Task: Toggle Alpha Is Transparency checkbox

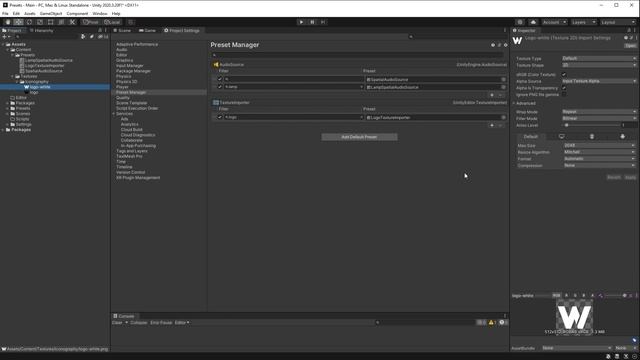Action: [x=564, y=88]
